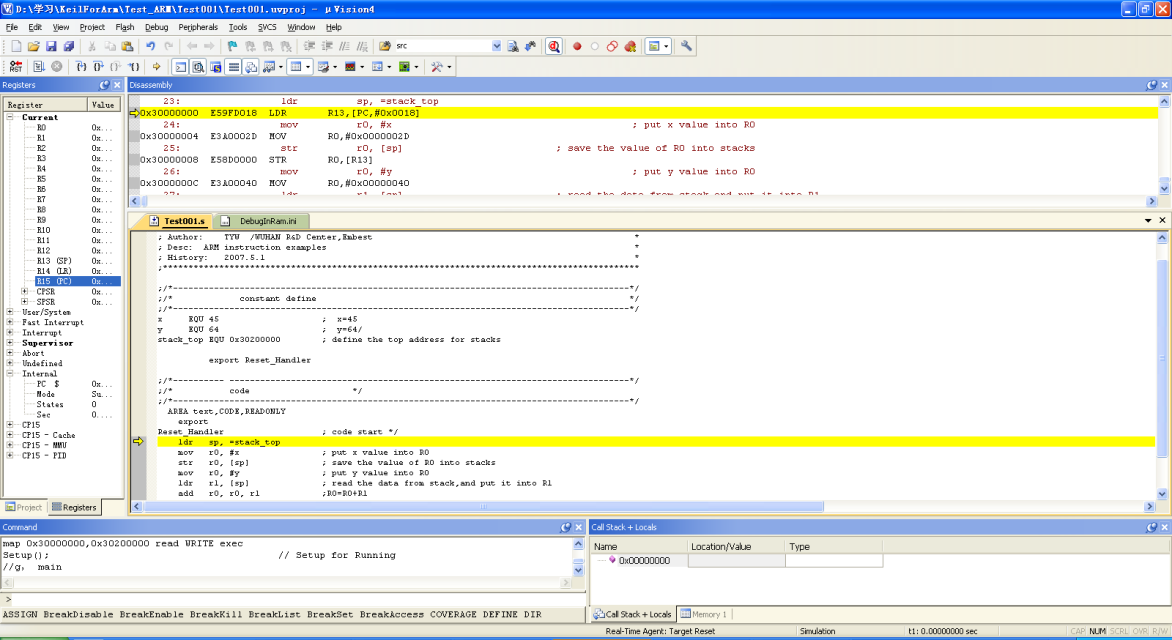
Task: Switch to the Project panel tab
Action: pyautogui.click(x=24, y=507)
